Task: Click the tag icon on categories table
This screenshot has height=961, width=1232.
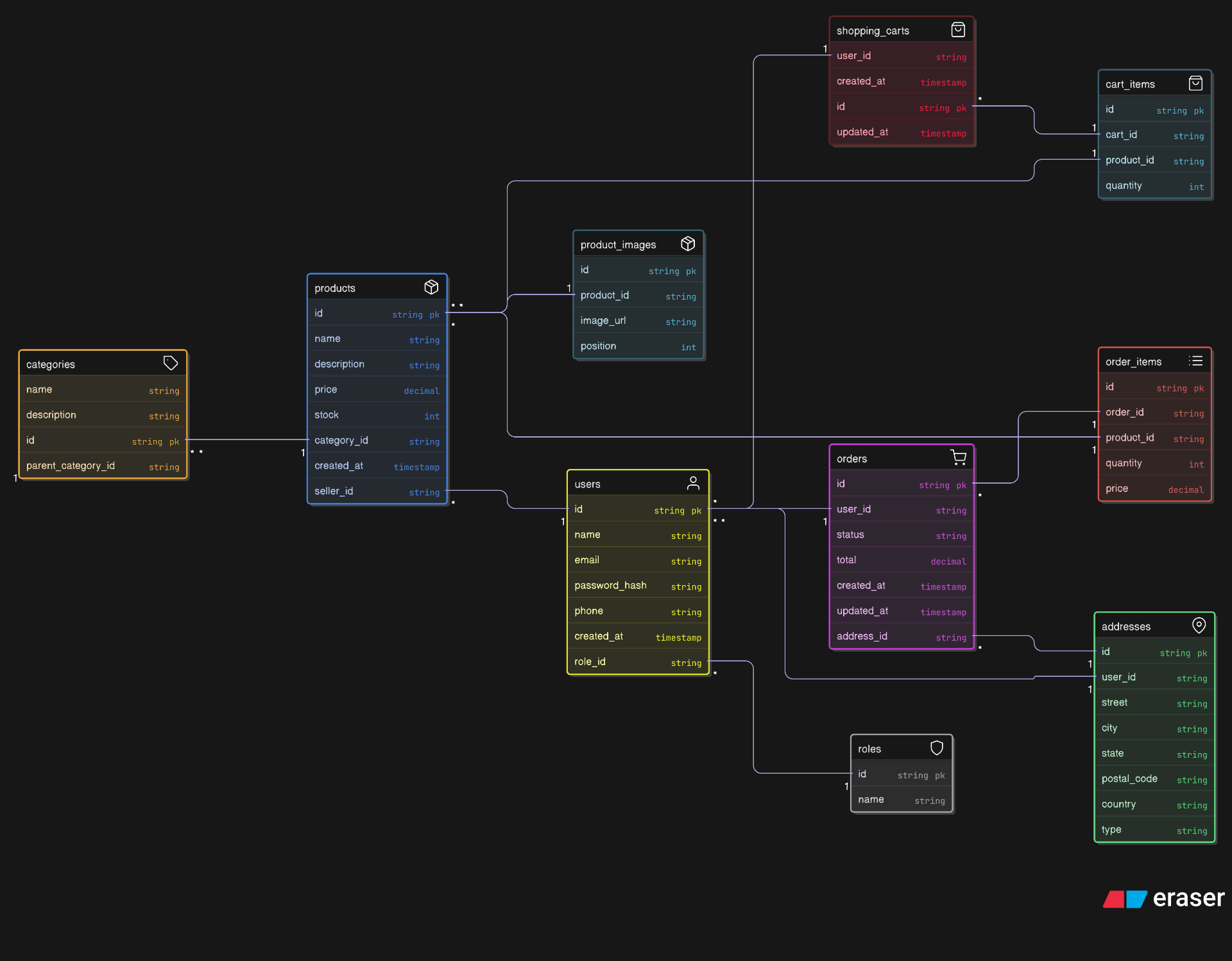Action: tap(170, 363)
